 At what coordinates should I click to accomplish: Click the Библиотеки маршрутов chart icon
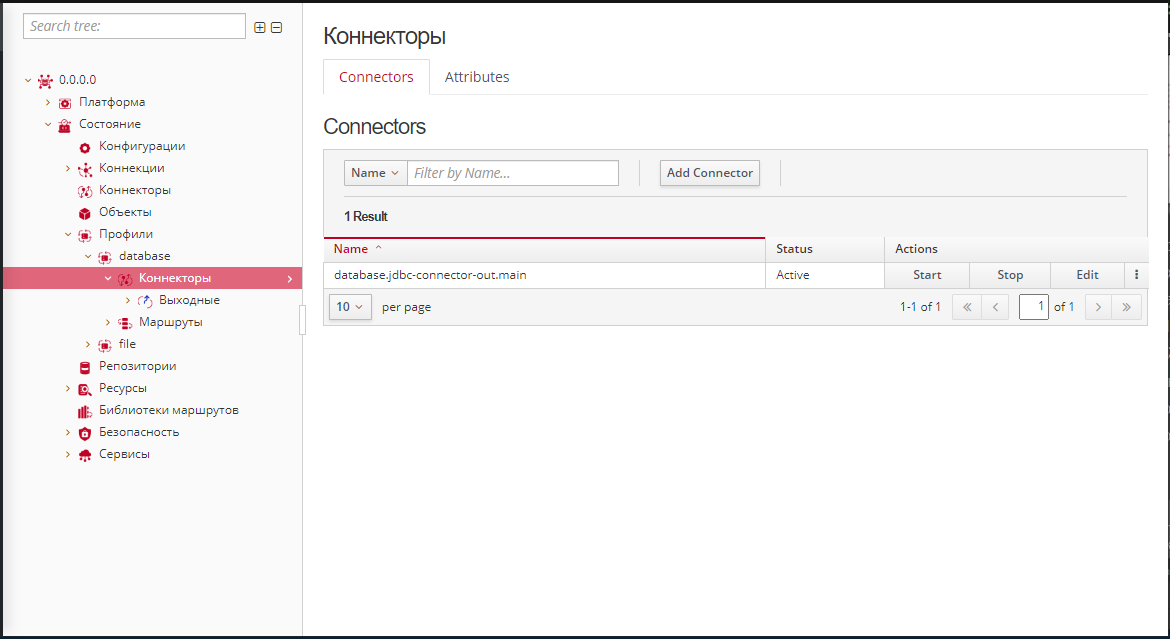click(85, 410)
